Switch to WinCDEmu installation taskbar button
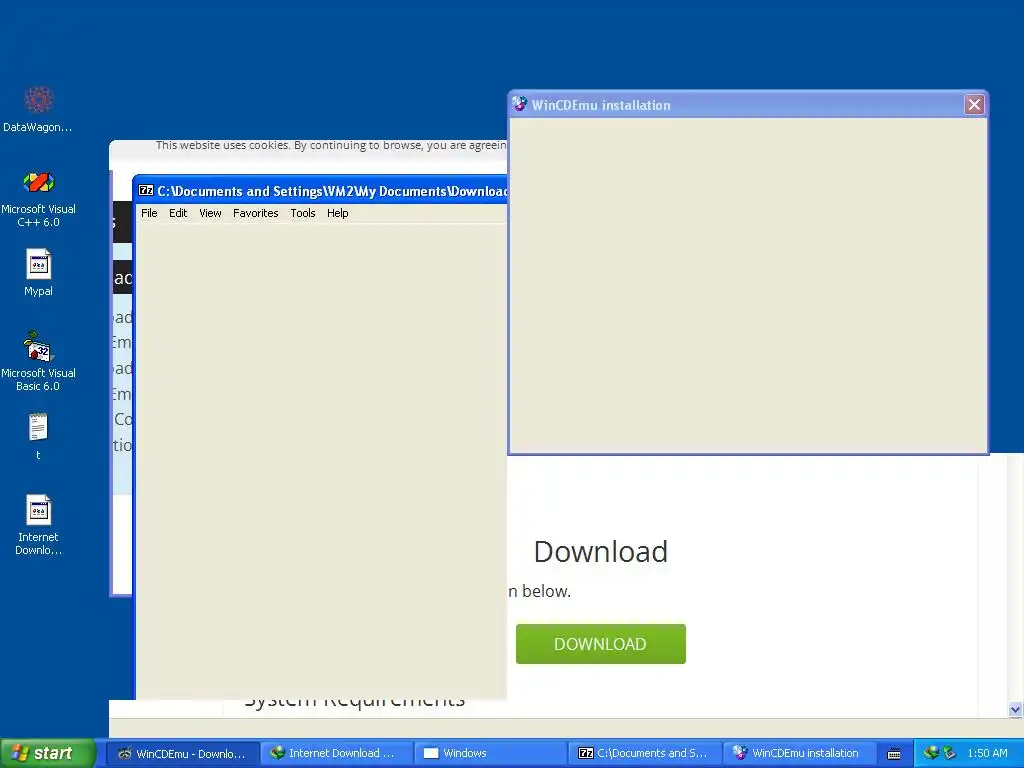This screenshot has width=1024, height=768. pos(799,753)
